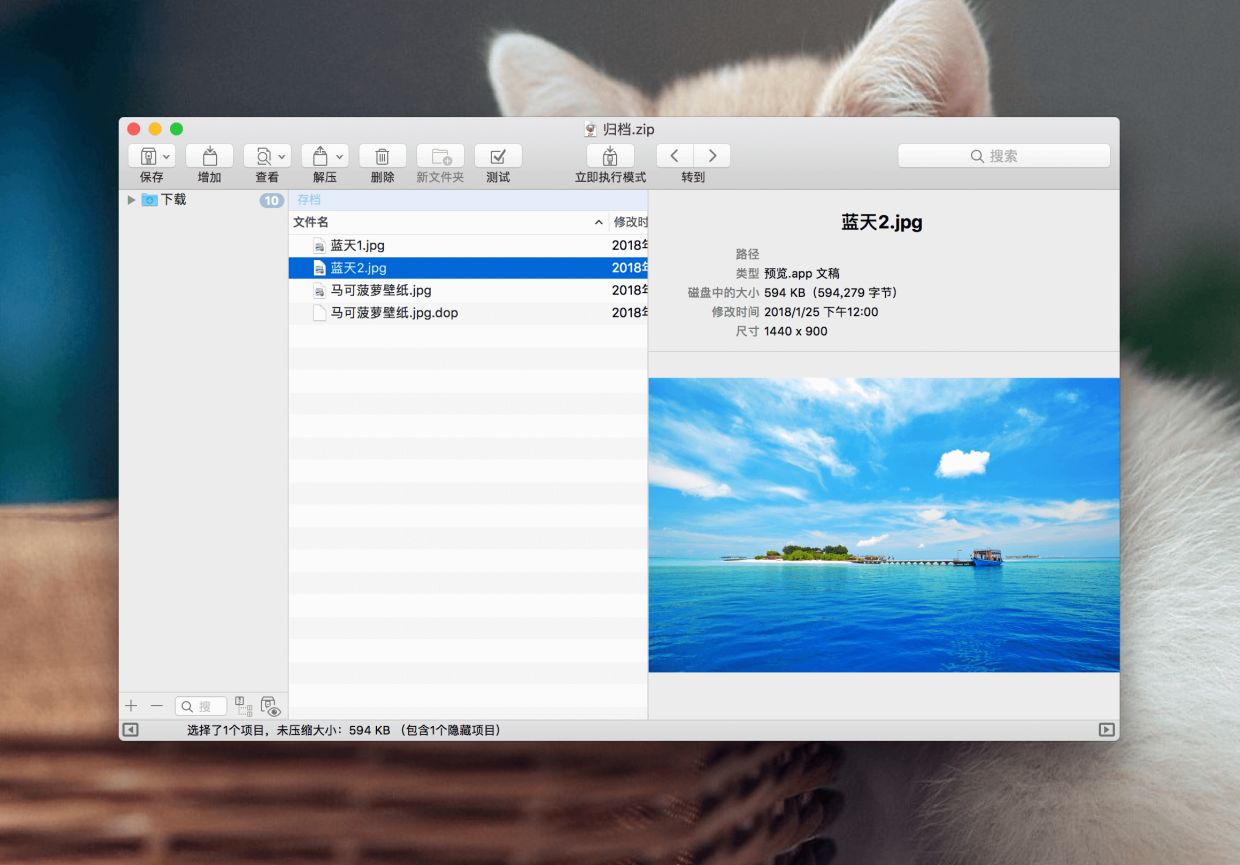
Task: Click the preview title 蓝天2.jpg
Action: pyautogui.click(x=882, y=222)
